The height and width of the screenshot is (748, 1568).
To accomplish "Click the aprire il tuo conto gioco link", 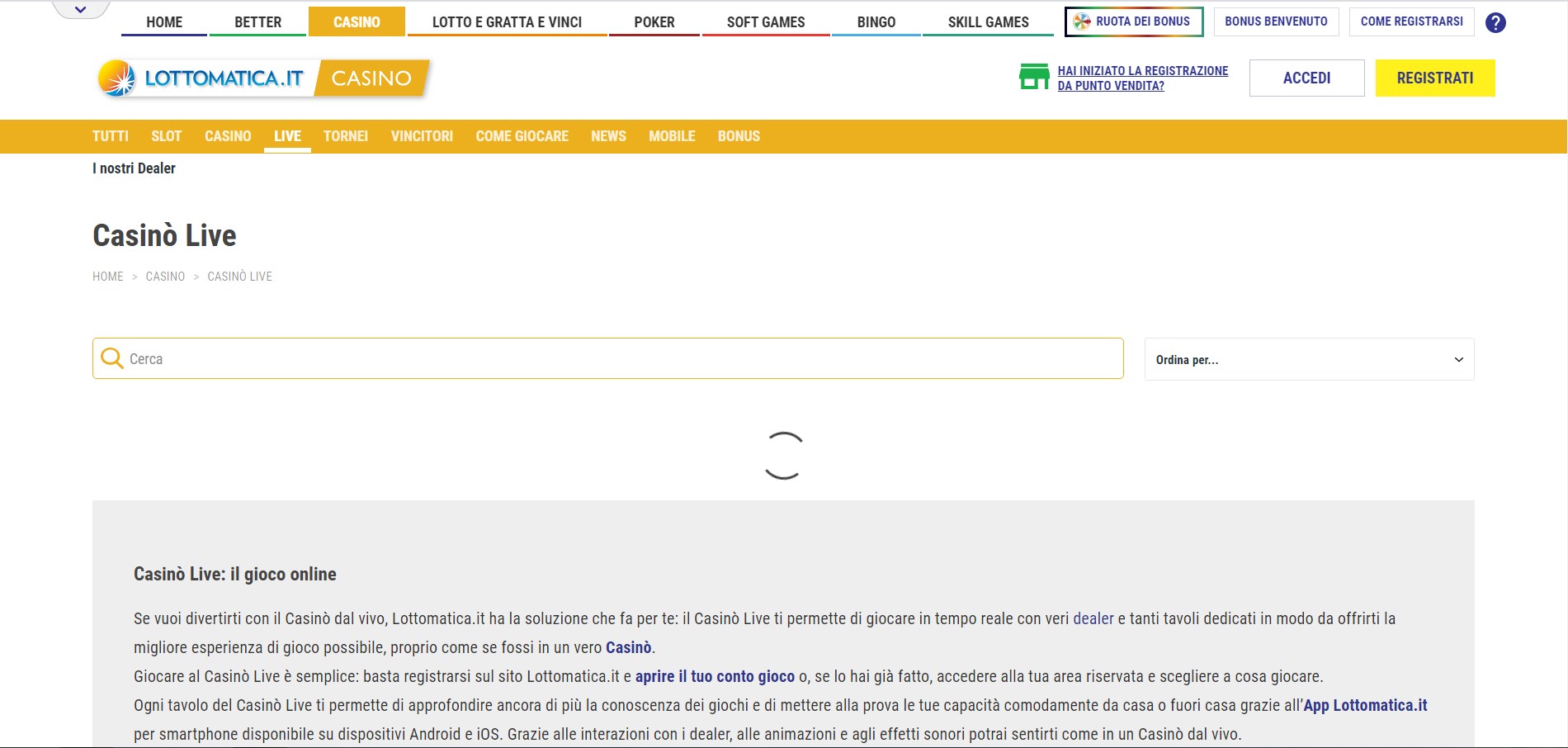I will tap(715, 676).
